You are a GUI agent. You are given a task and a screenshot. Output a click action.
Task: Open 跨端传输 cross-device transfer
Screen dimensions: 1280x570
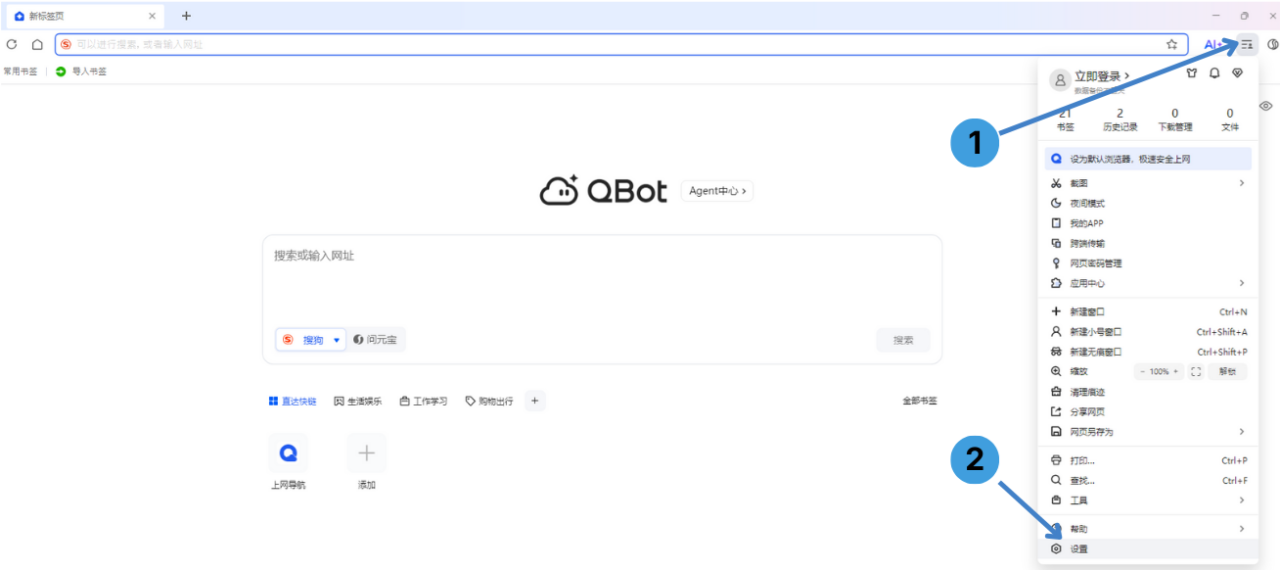(x=1148, y=243)
